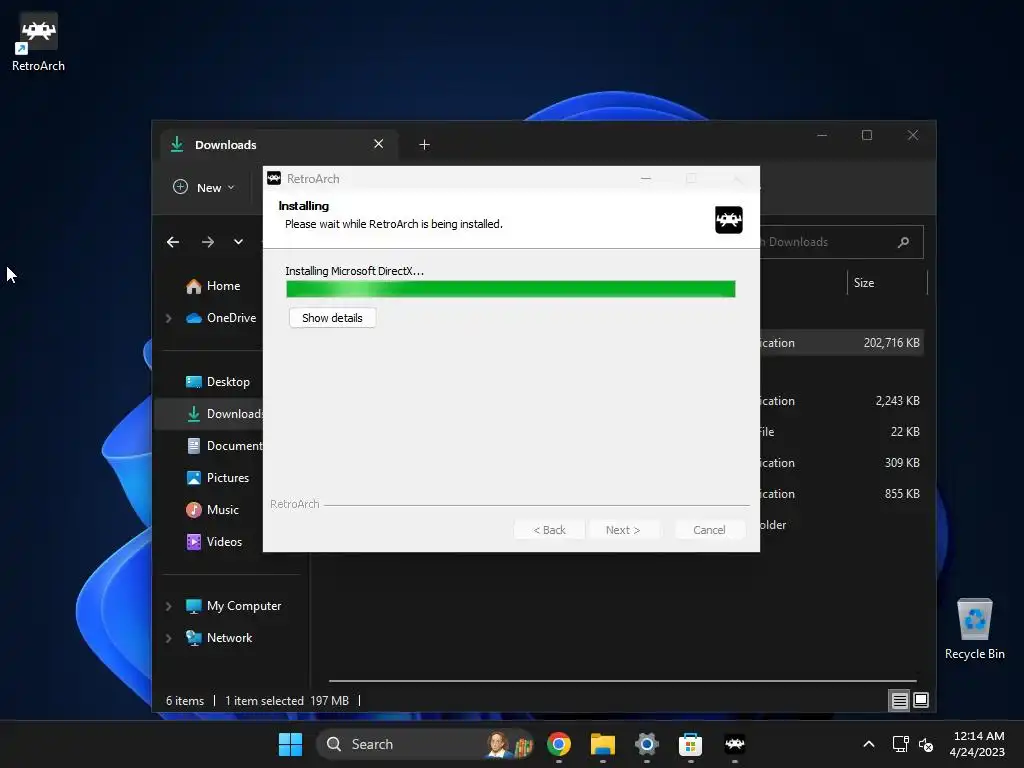Open recent locations dropdown chevron
Viewport: 1024px width, 768px height.
coord(238,242)
